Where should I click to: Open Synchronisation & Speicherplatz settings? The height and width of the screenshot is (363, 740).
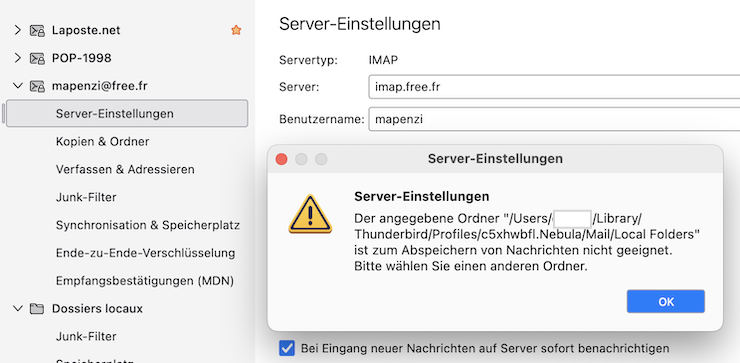click(148, 225)
